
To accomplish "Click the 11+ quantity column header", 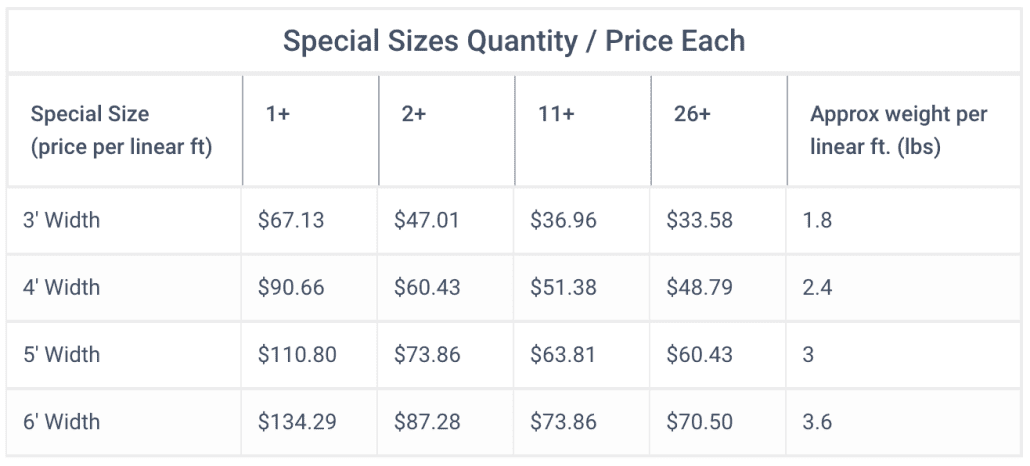I will point(556,114).
